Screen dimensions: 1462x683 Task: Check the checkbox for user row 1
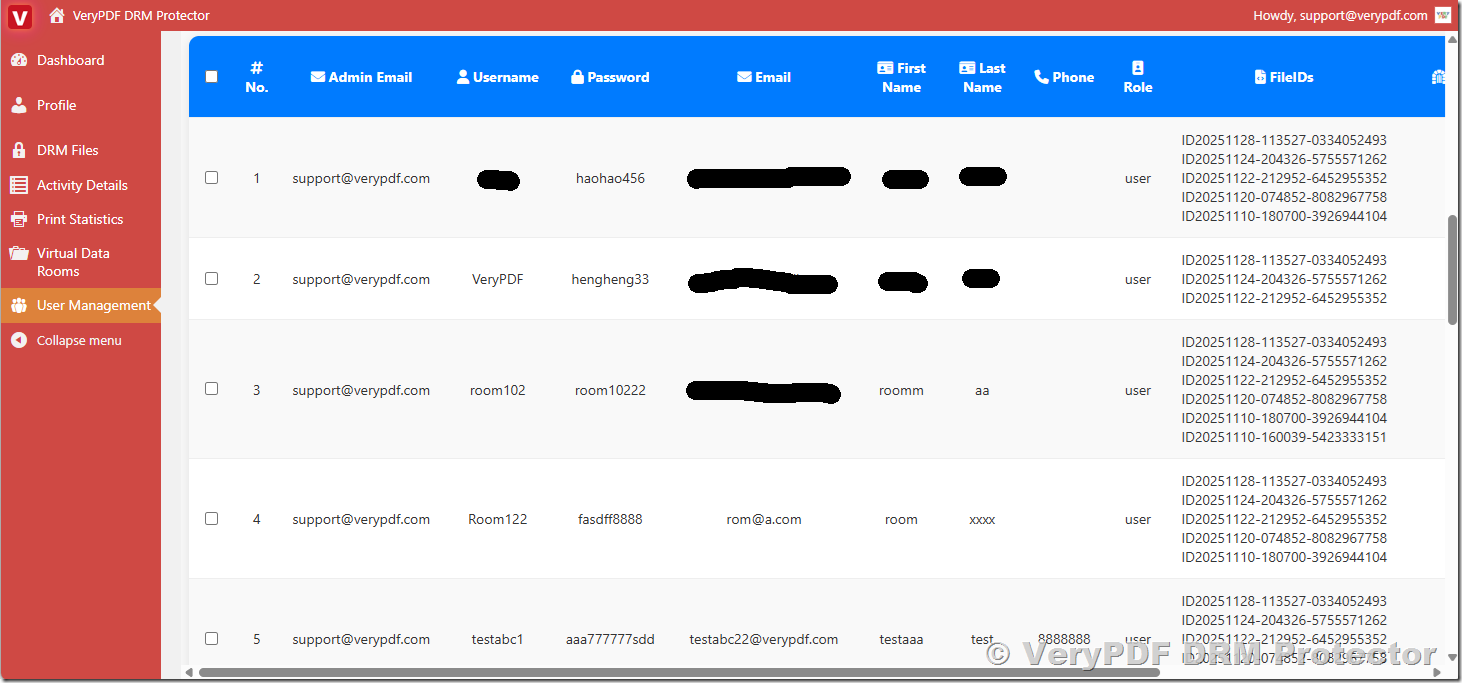211,177
